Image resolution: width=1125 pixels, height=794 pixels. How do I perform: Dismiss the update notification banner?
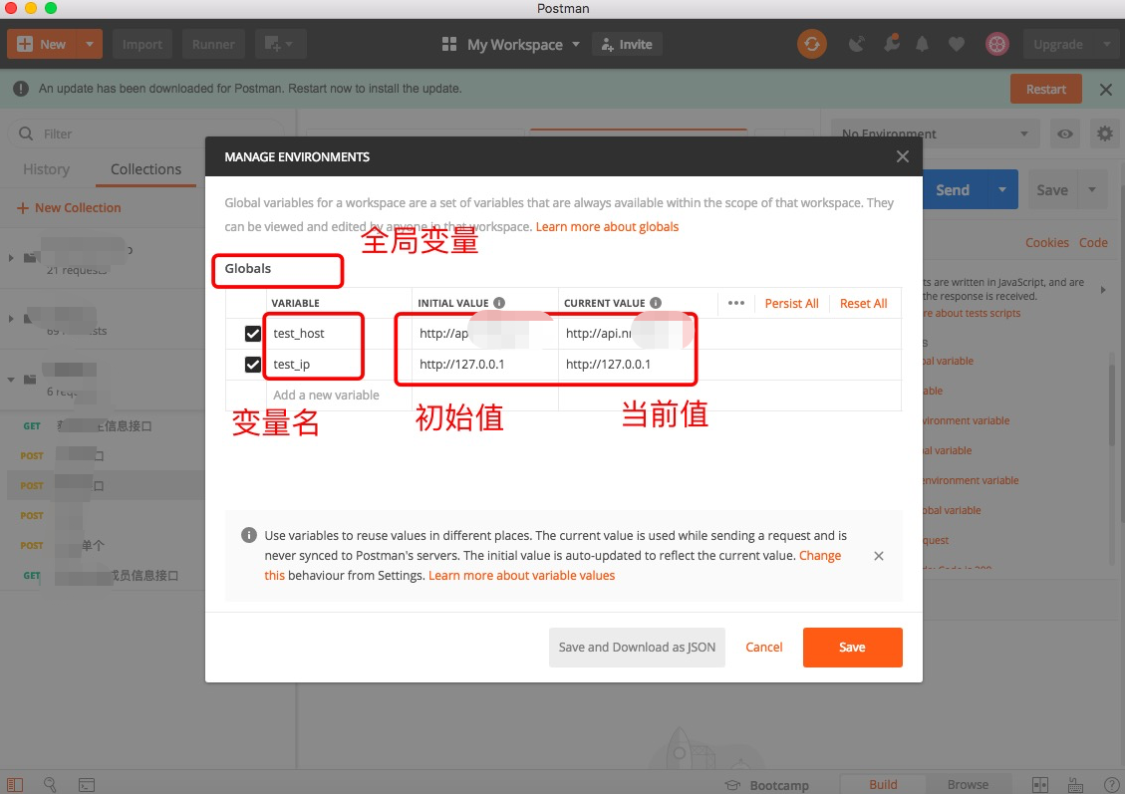pyautogui.click(x=1106, y=90)
